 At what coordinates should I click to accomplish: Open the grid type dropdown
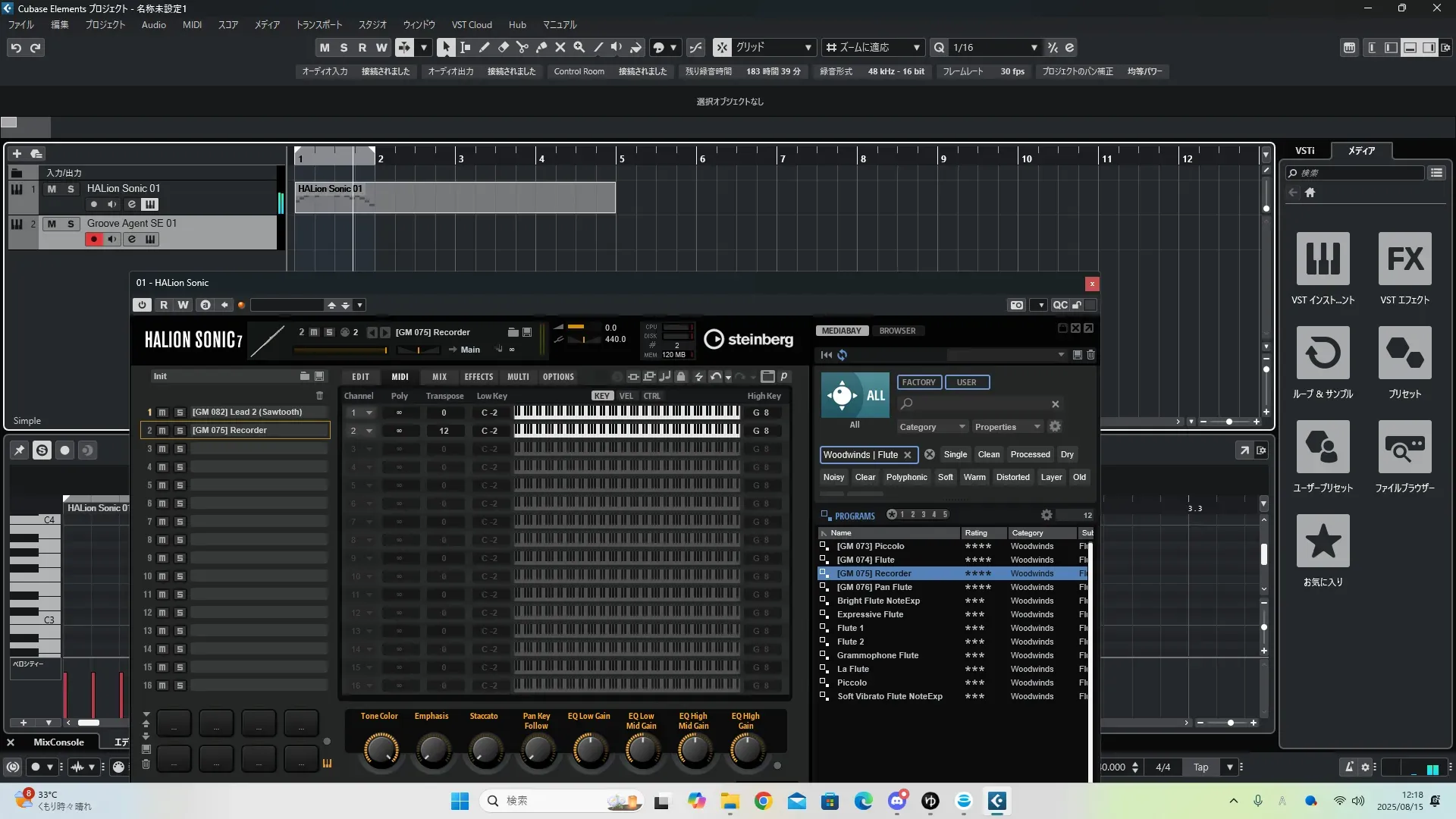click(808, 48)
